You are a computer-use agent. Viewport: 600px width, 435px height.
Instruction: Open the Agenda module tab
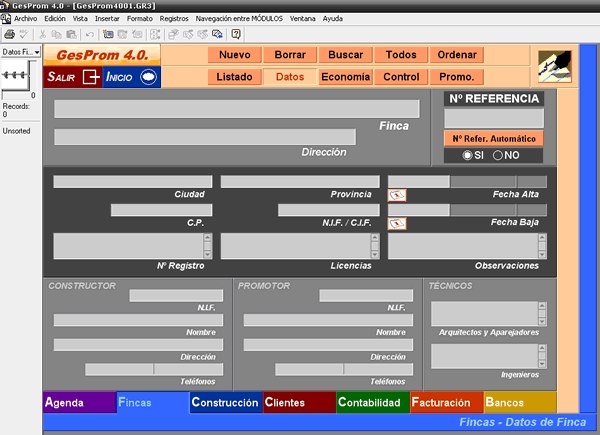point(80,402)
